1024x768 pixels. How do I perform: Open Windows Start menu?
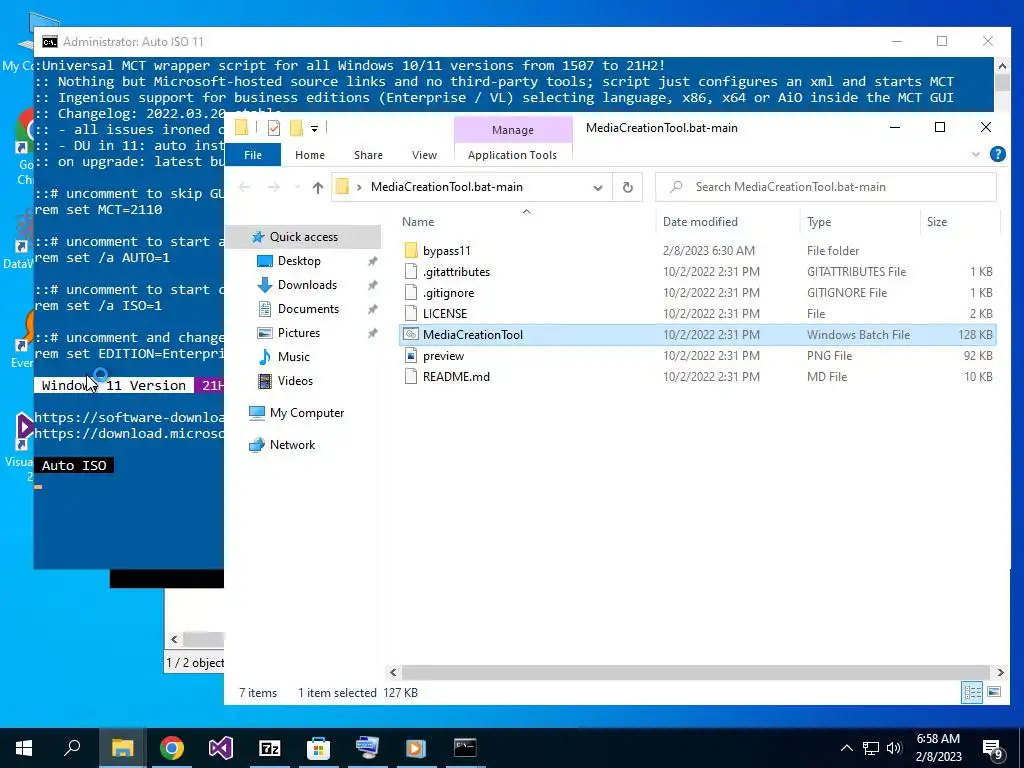click(x=24, y=748)
